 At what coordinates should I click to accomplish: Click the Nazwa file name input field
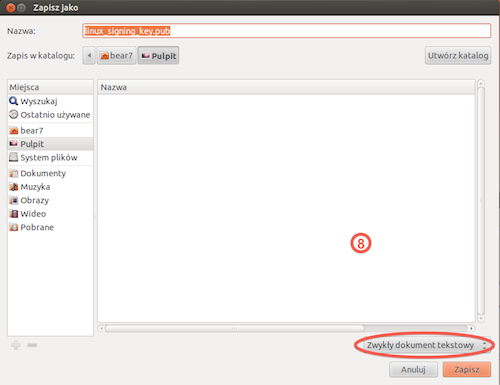[x=287, y=31]
